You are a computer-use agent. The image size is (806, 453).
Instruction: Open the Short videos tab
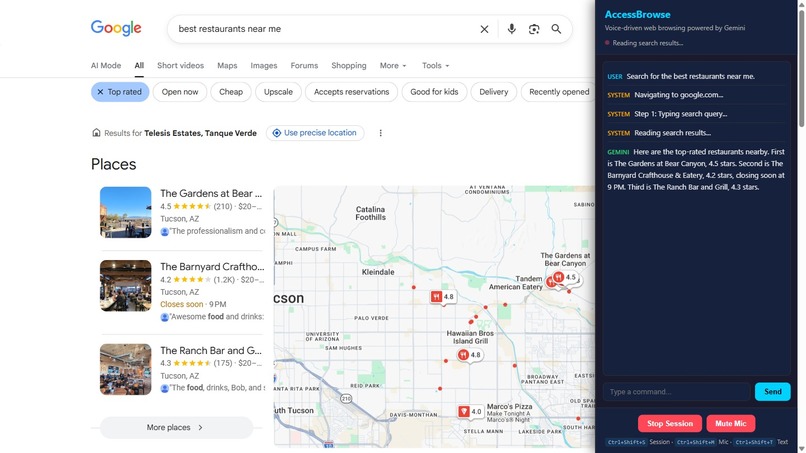[180, 66]
